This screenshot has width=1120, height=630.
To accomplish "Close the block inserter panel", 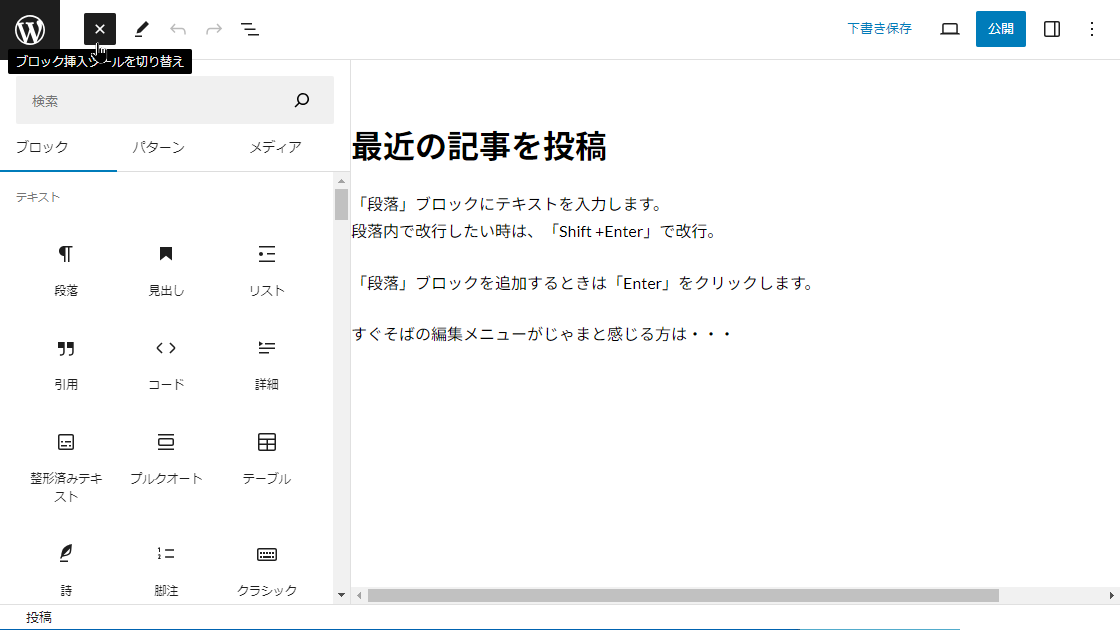I will point(100,29).
